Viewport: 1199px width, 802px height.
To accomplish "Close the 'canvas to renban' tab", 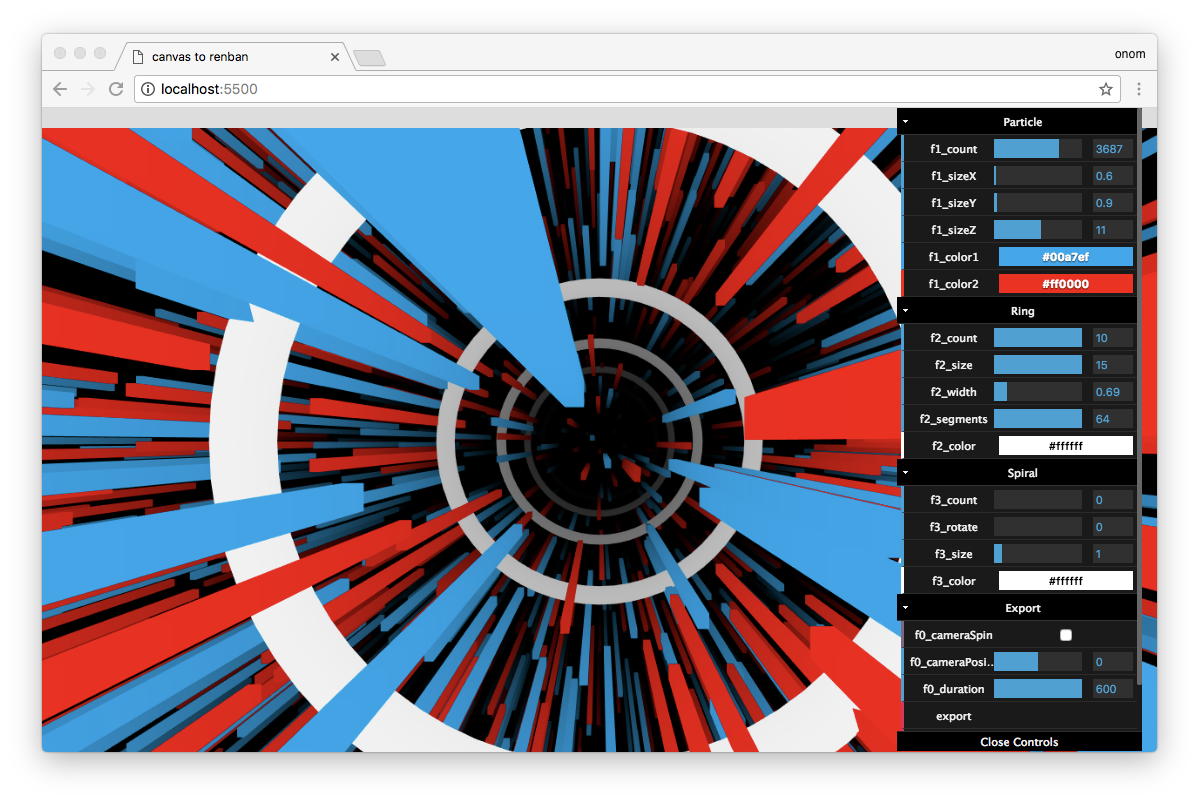I will (x=335, y=57).
